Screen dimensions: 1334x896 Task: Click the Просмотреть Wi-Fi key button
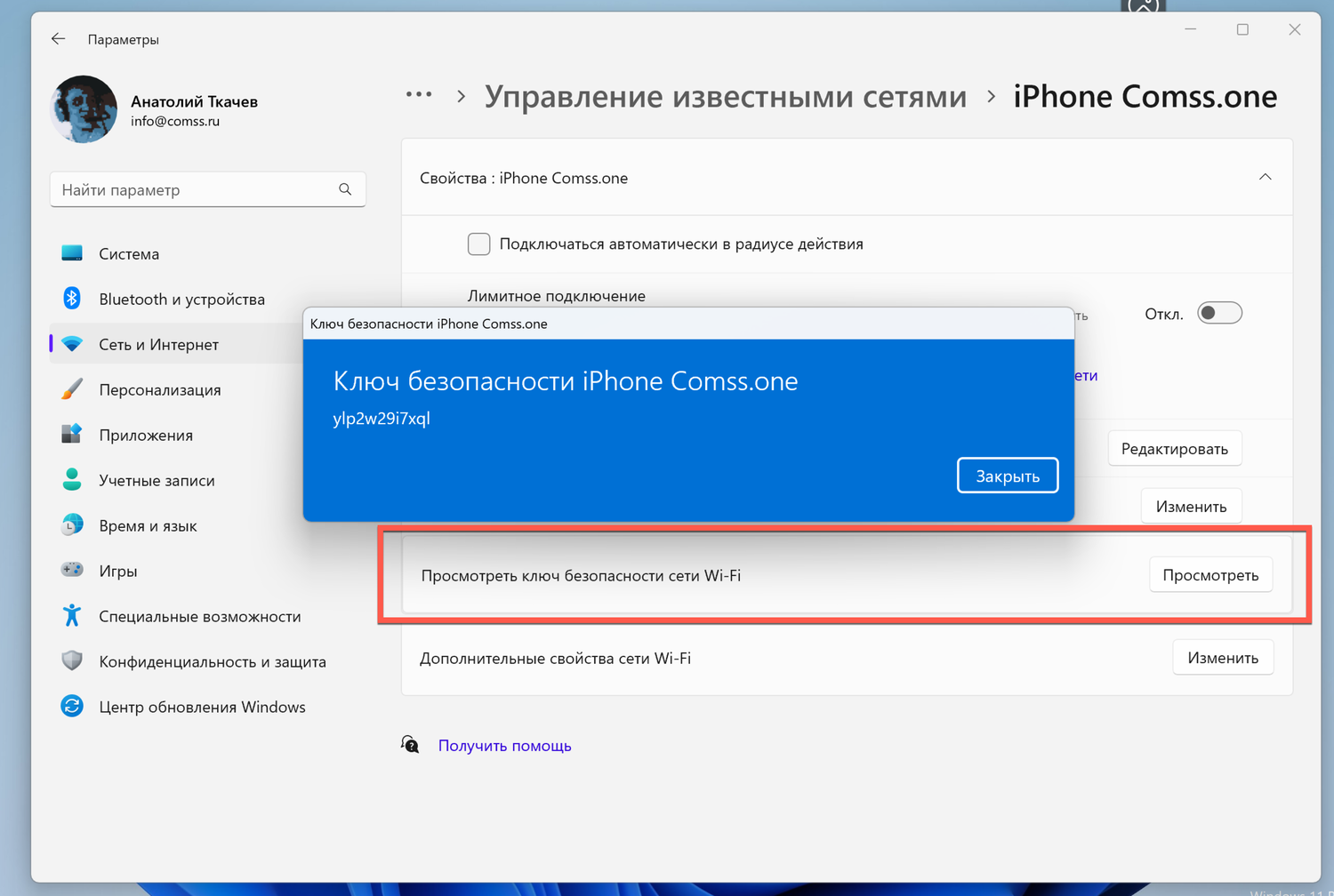point(1210,575)
